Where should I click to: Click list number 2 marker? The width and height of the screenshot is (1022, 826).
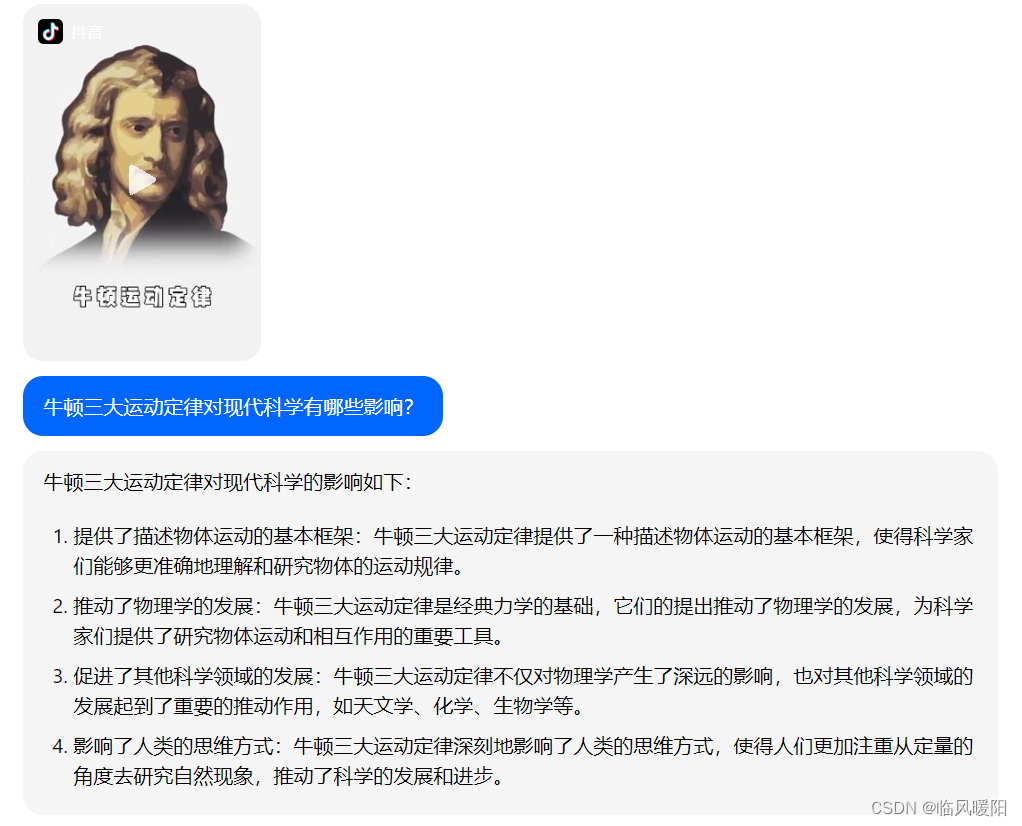pos(60,606)
